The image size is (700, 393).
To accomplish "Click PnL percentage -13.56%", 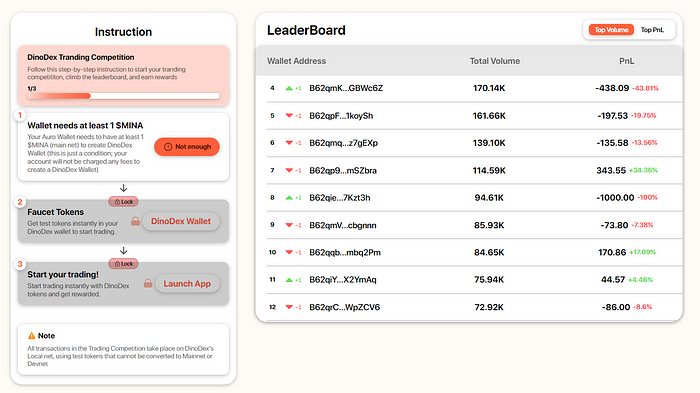I will [x=644, y=143].
